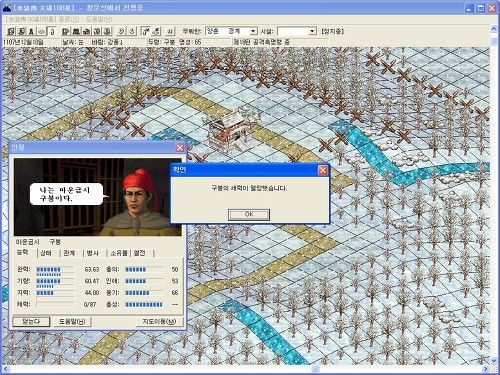Click the '두령: 구봉 명성: 65' status text
This screenshot has height=375, width=500.
tap(175, 42)
